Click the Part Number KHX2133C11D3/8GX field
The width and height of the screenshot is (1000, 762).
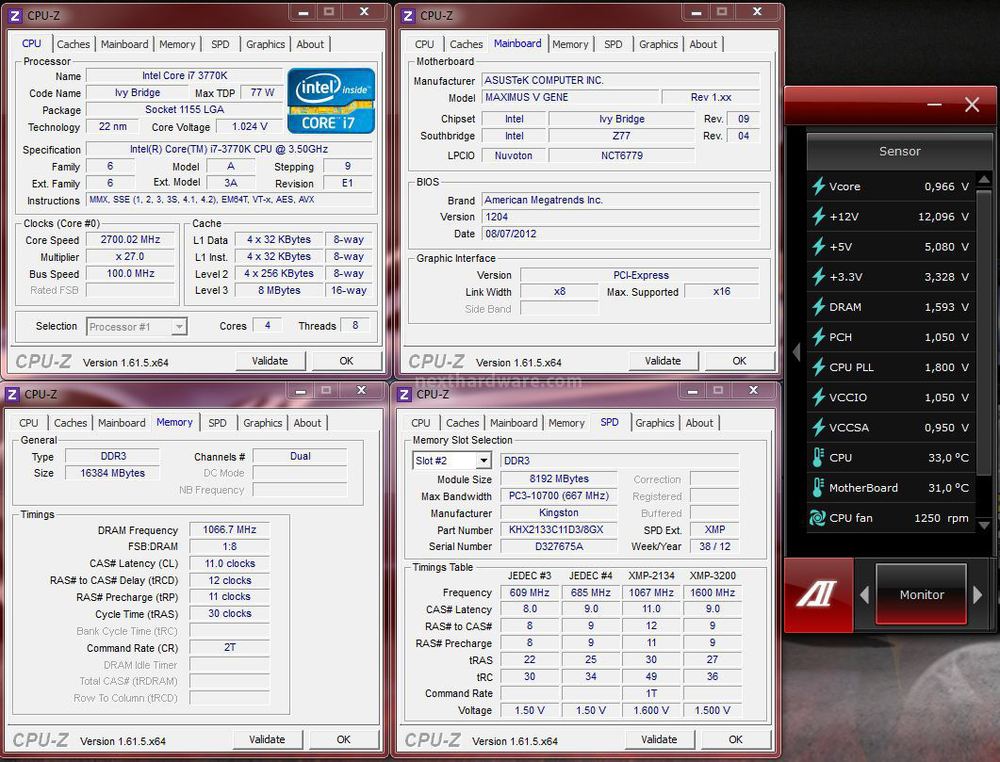tap(559, 529)
